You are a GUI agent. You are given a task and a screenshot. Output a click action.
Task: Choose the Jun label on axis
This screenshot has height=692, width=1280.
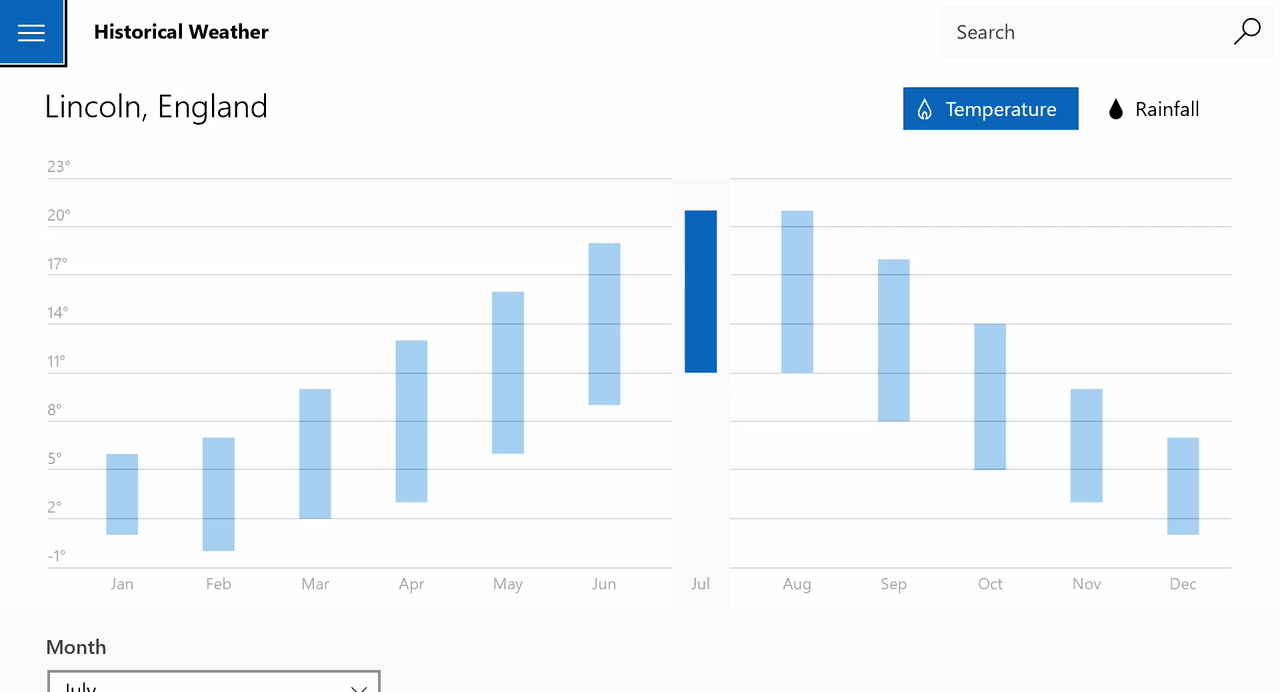click(604, 584)
